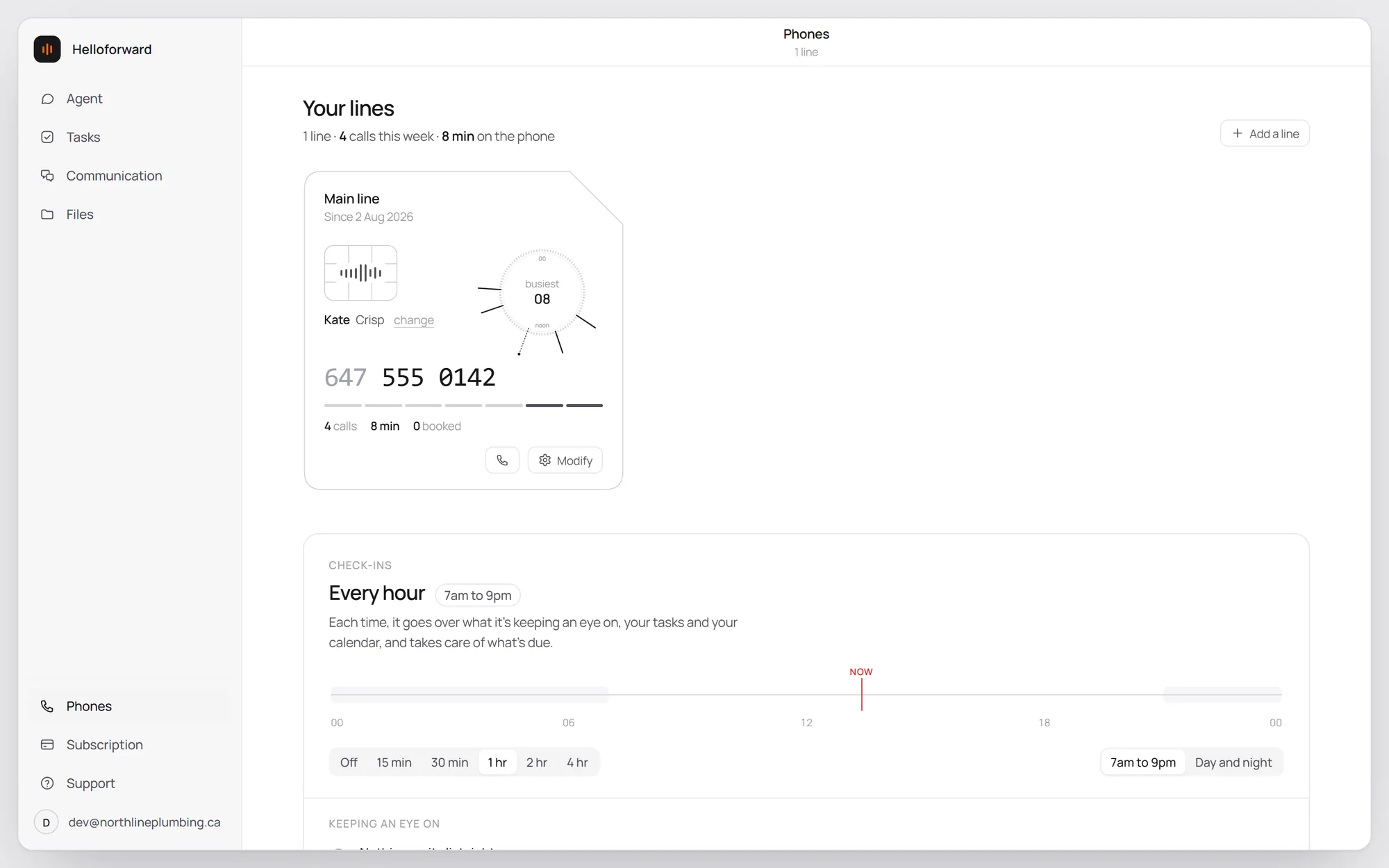Turn check-ins Off

tap(349, 762)
